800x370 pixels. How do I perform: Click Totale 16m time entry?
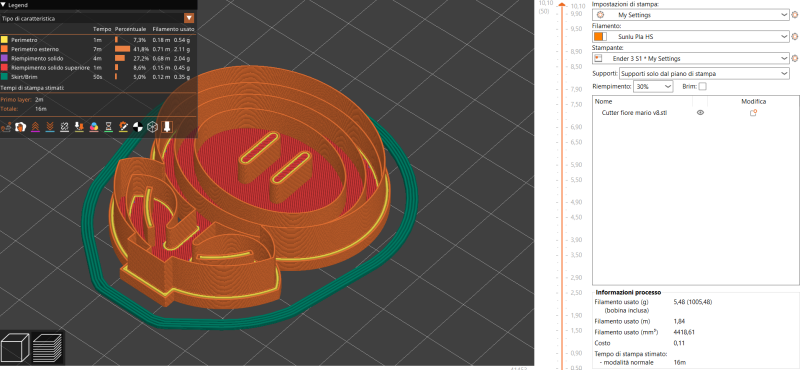click(x=23, y=109)
